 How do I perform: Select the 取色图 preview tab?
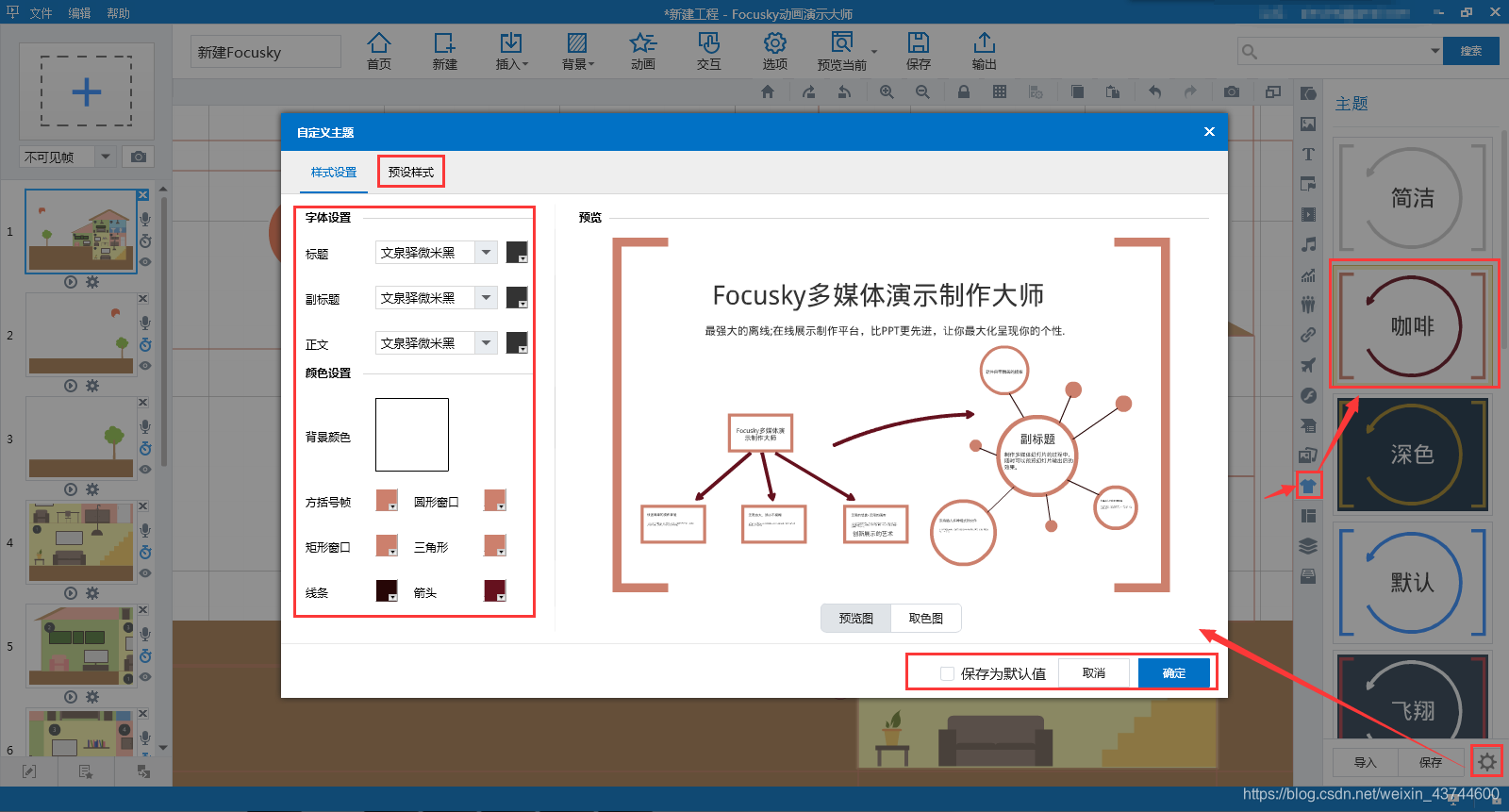pos(926,618)
